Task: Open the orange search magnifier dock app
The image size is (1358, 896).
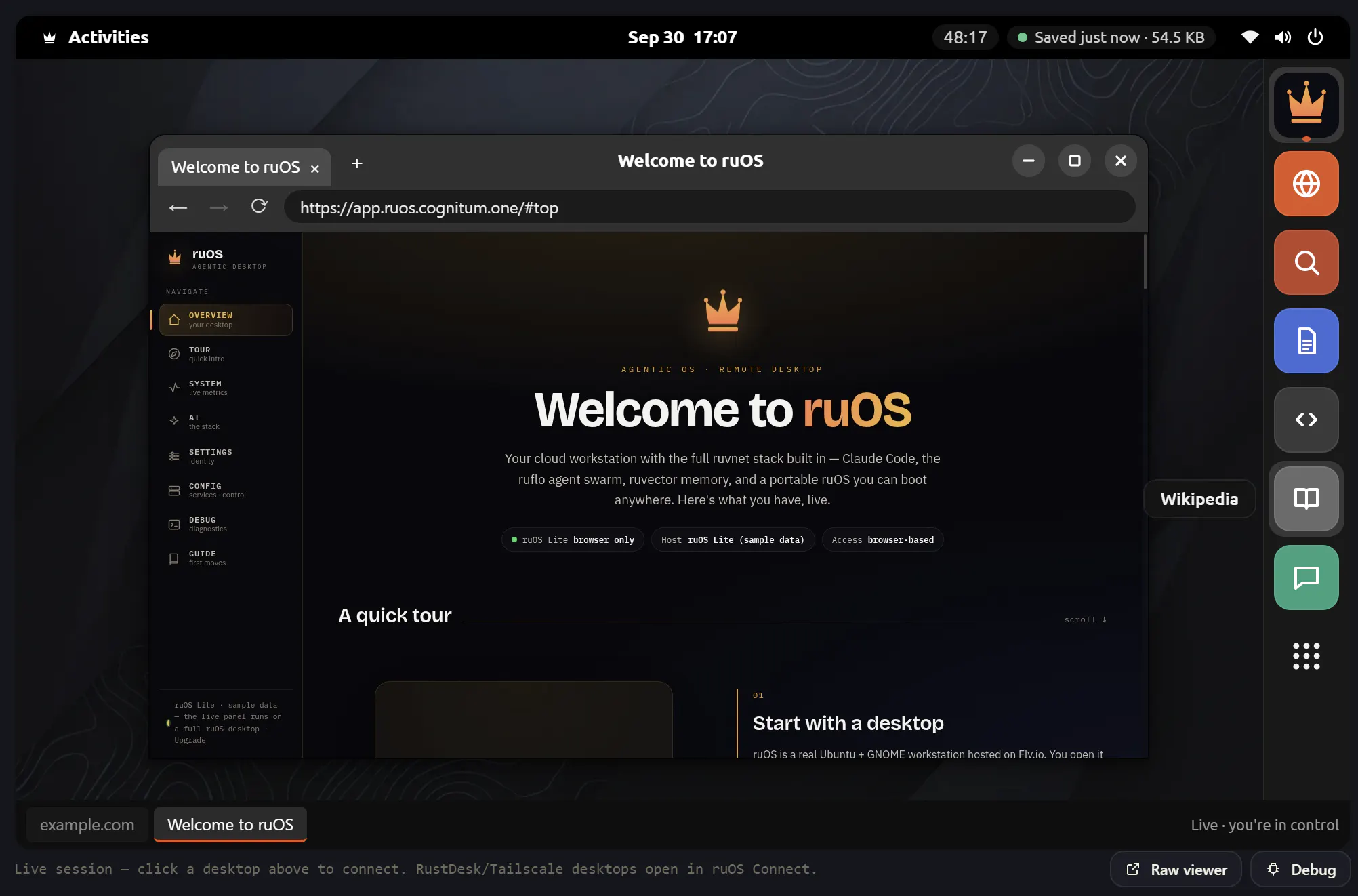Action: click(x=1306, y=262)
